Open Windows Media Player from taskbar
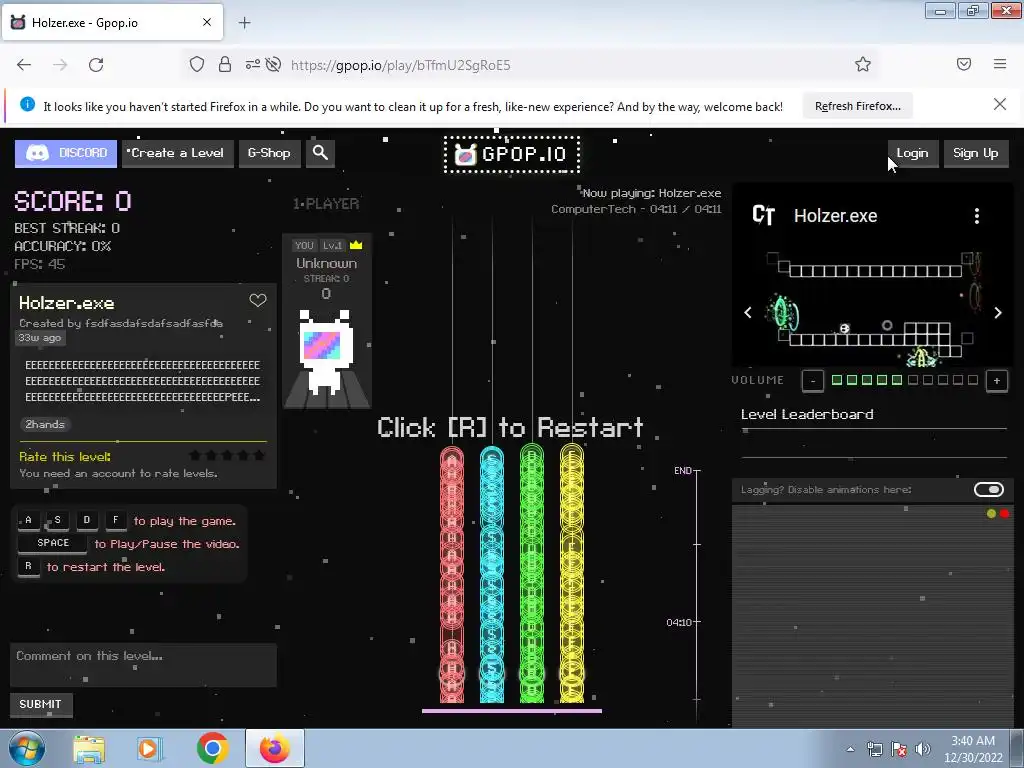This screenshot has height=768, width=1024. (150, 749)
